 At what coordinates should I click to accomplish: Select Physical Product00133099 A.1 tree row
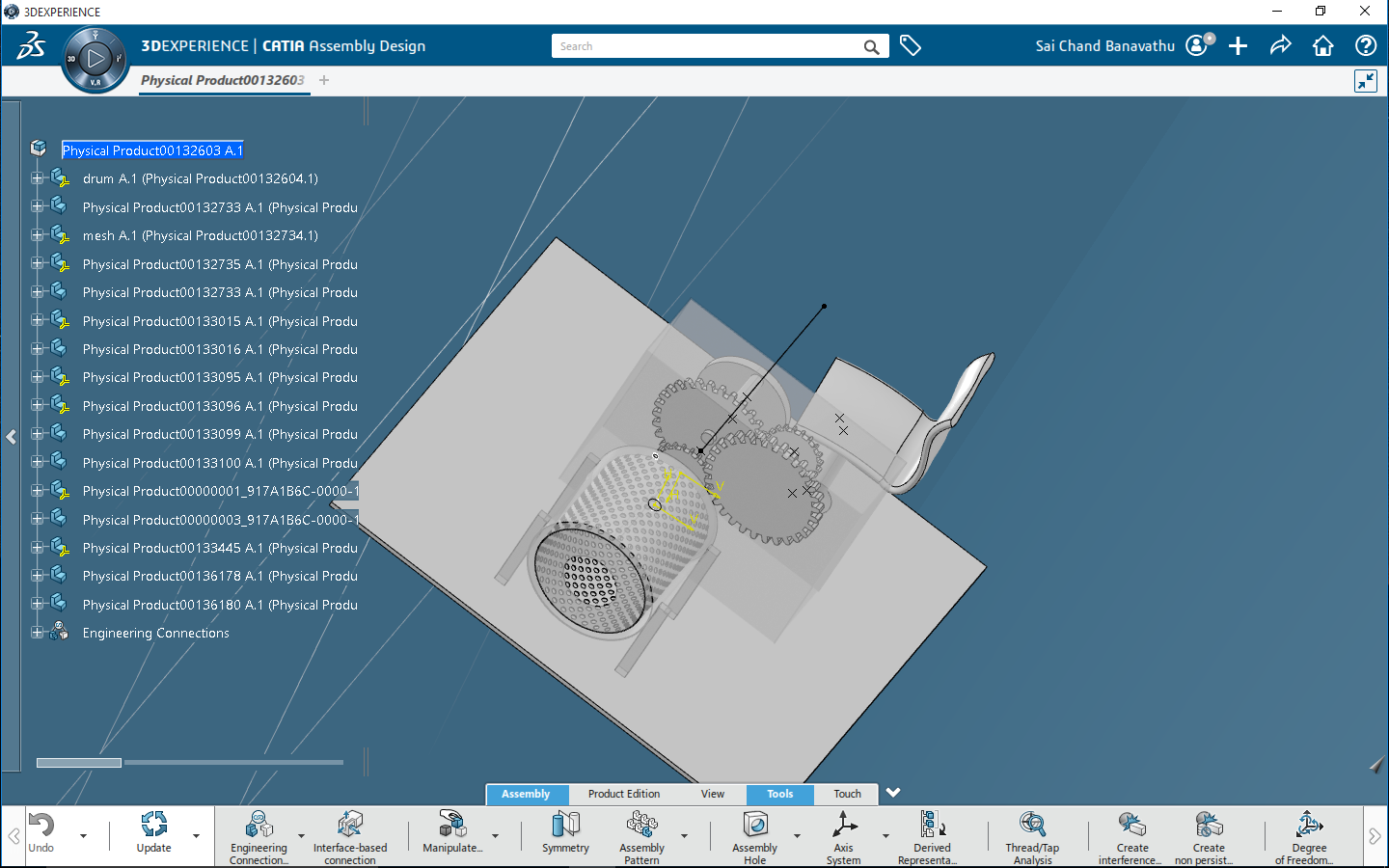[x=220, y=434]
